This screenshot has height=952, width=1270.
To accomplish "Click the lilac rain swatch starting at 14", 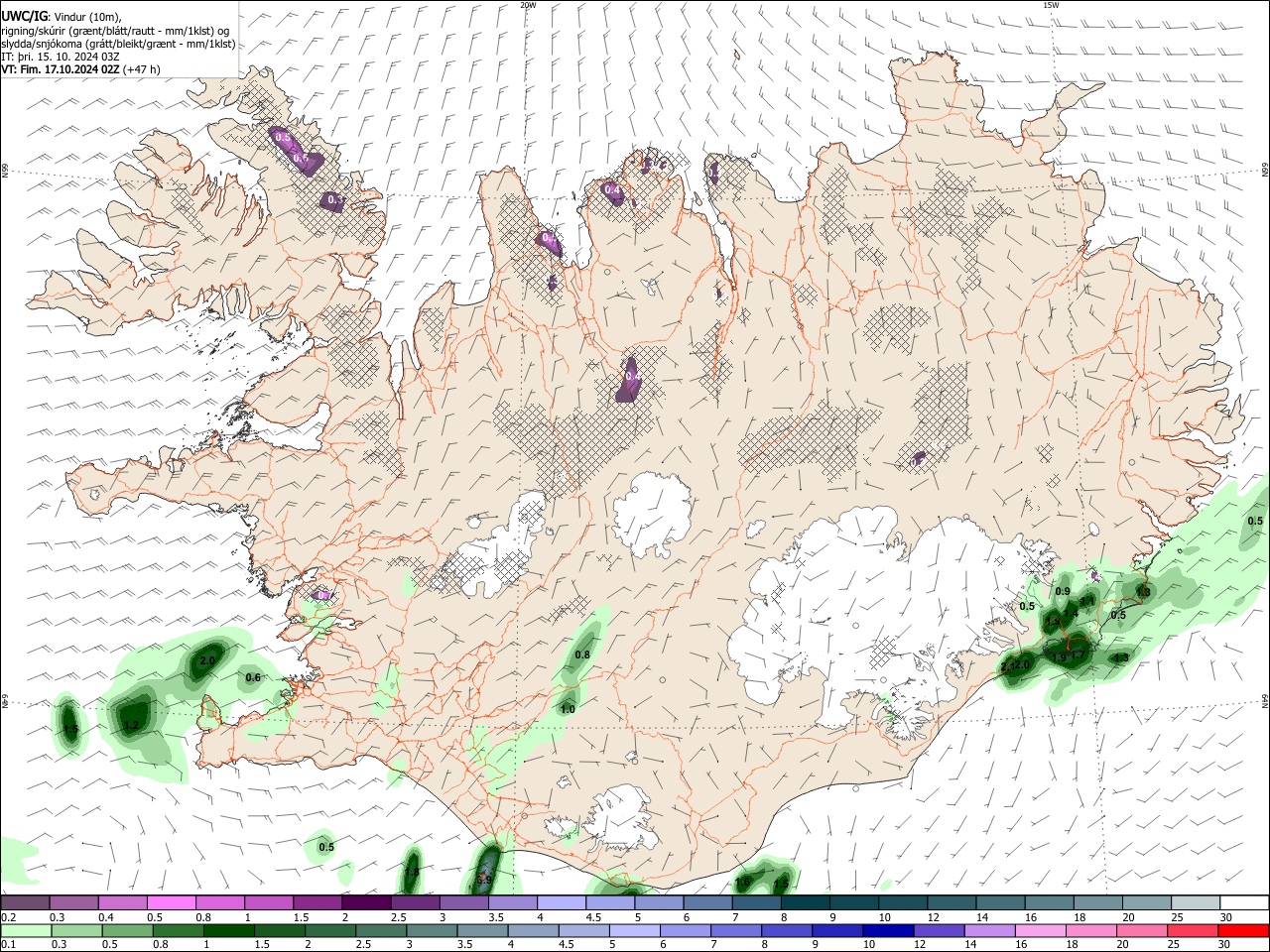I will 989,930.
